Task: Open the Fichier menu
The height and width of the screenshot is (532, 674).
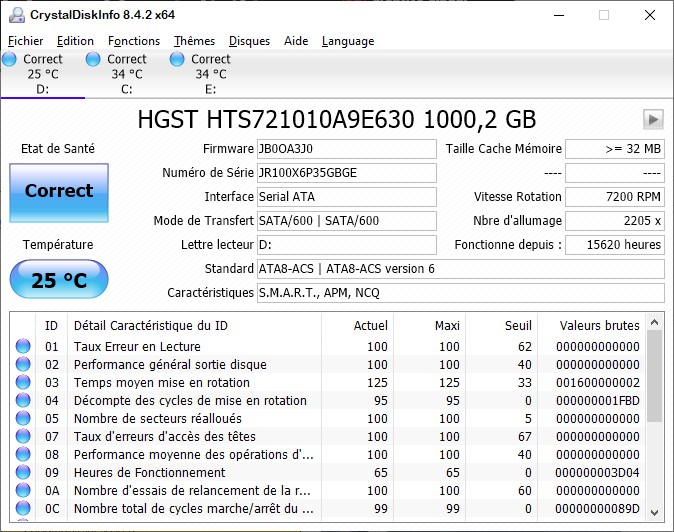Action: (x=26, y=41)
